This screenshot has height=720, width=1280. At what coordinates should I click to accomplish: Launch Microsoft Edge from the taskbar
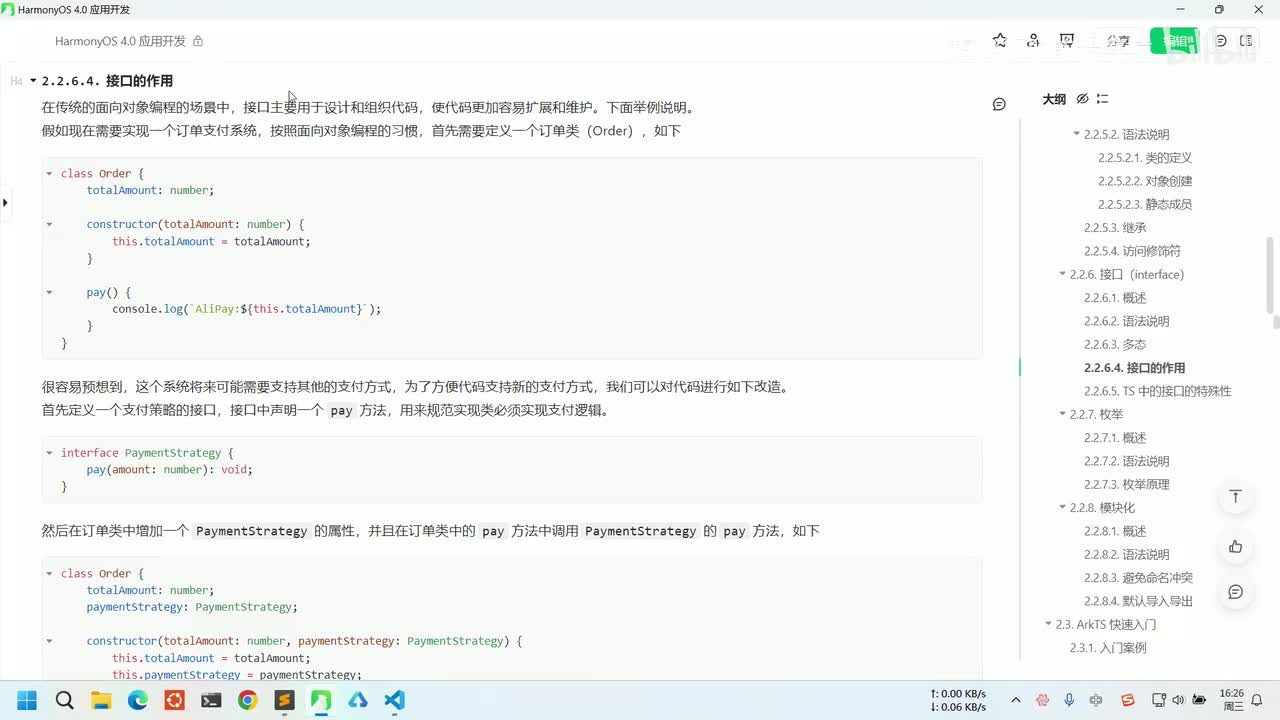coord(138,700)
